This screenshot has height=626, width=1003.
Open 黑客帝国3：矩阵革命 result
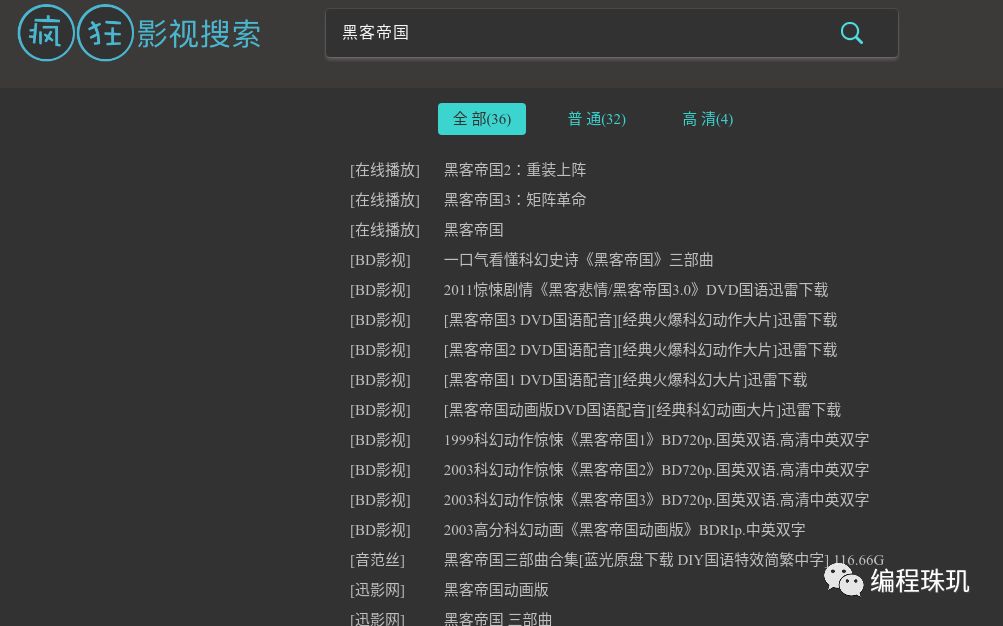[x=515, y=200]
